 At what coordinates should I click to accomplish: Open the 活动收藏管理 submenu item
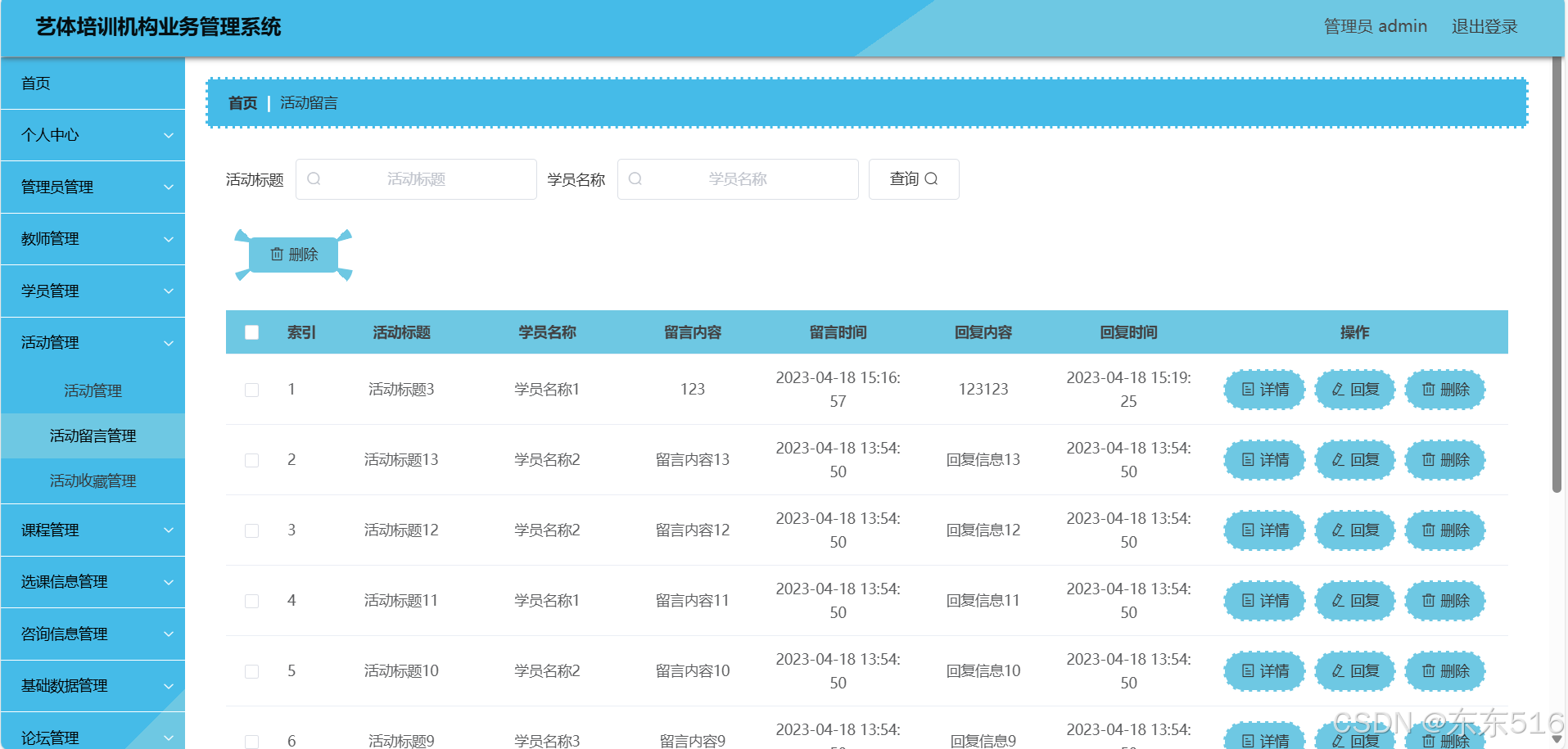pos(93,481)
